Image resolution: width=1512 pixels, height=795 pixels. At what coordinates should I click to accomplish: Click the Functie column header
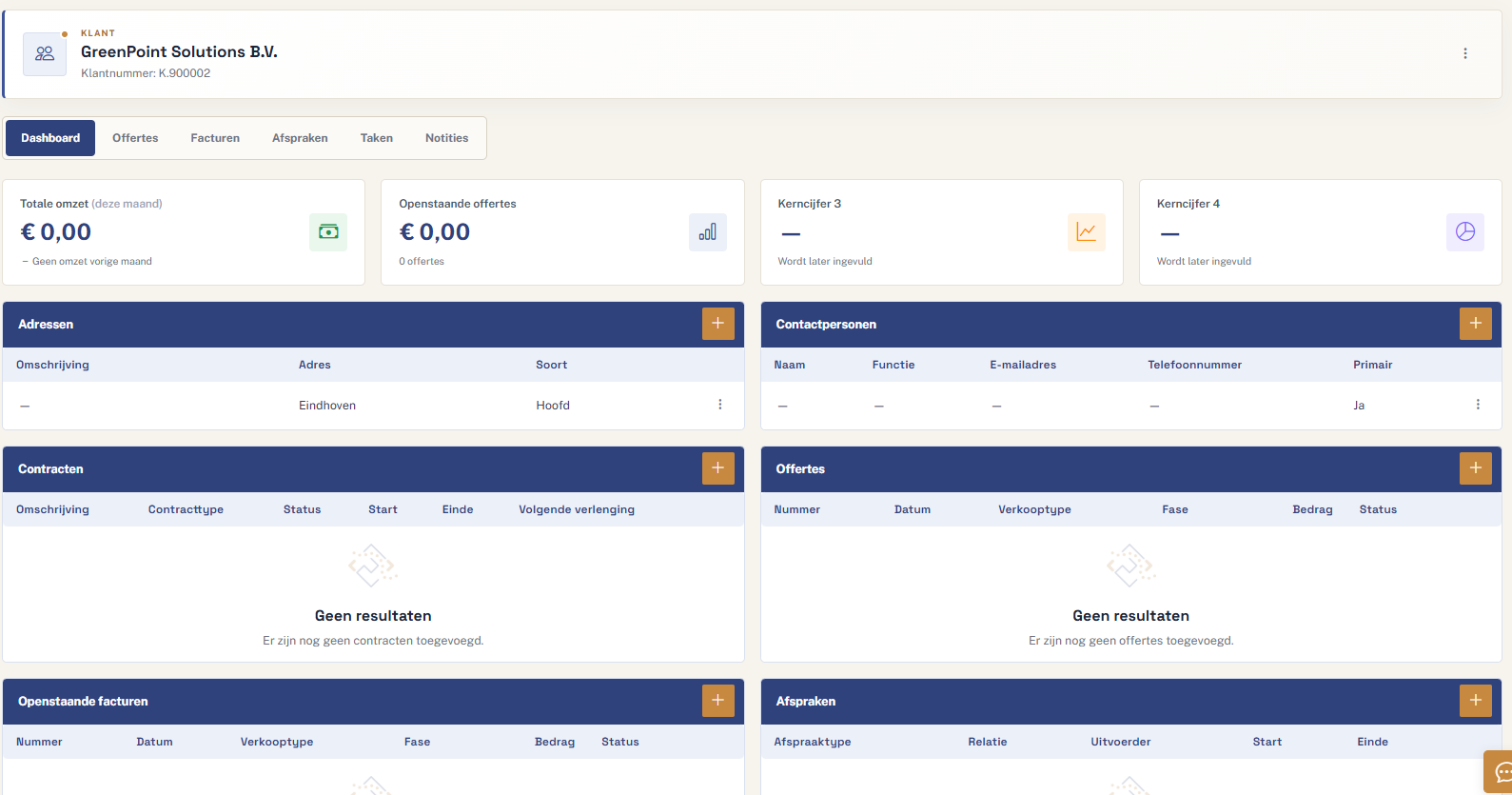[x=893, y=365]
